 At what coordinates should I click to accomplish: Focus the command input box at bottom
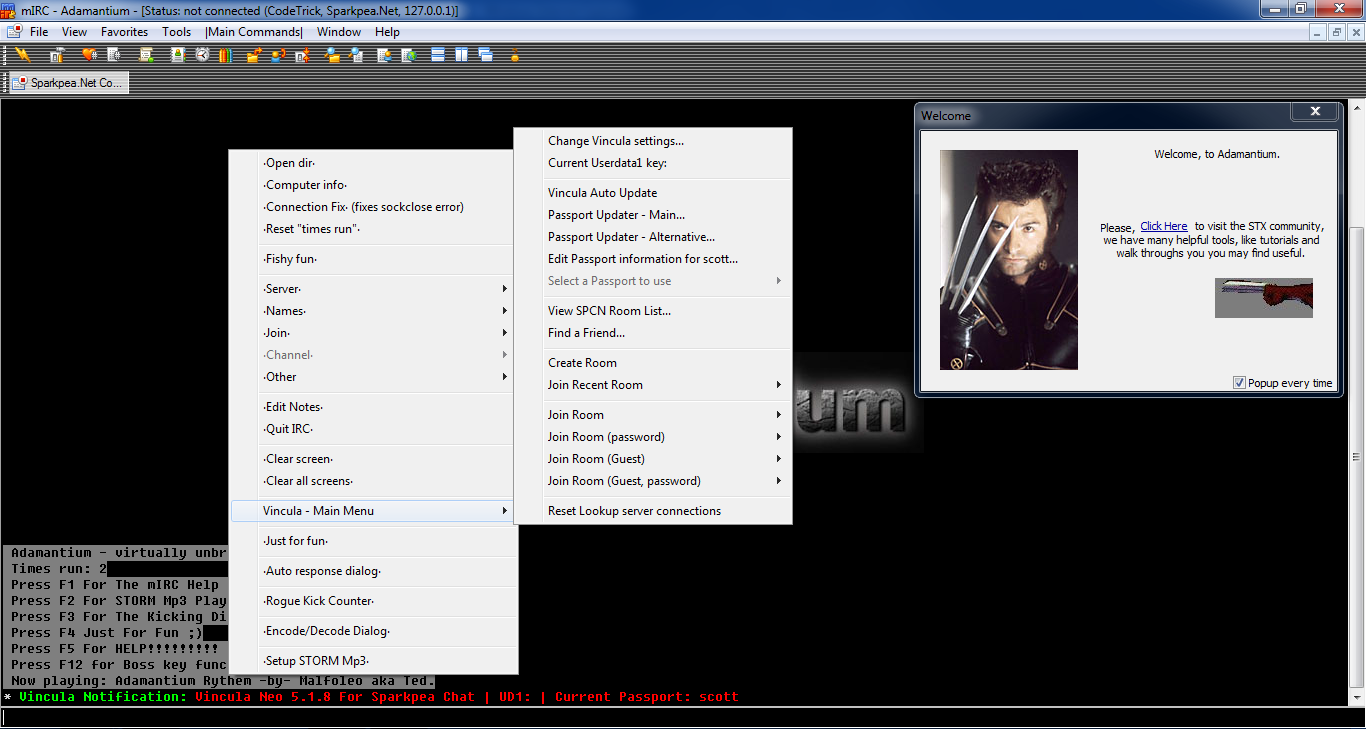click(x=683, y=718)
